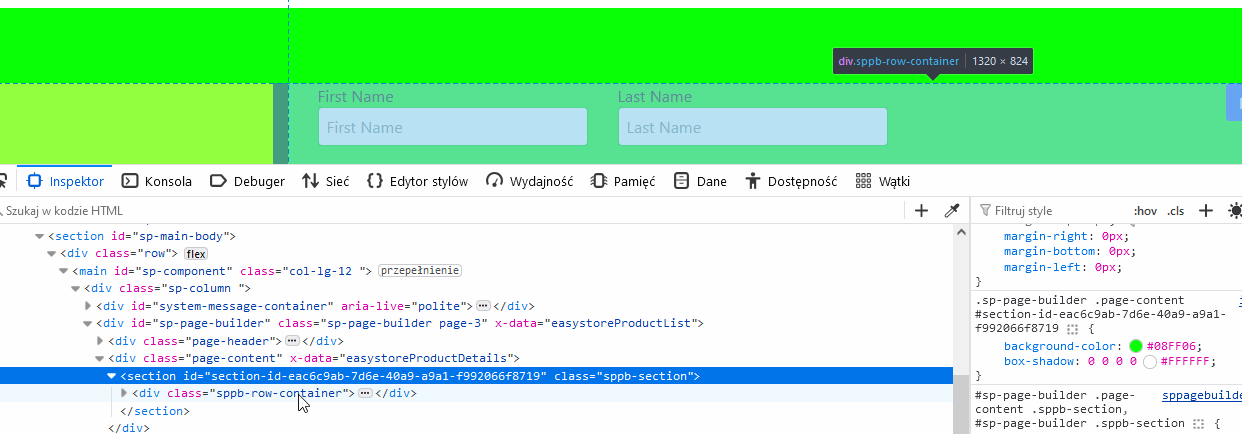Collapse the section sp-main-body node

(40, 237)
